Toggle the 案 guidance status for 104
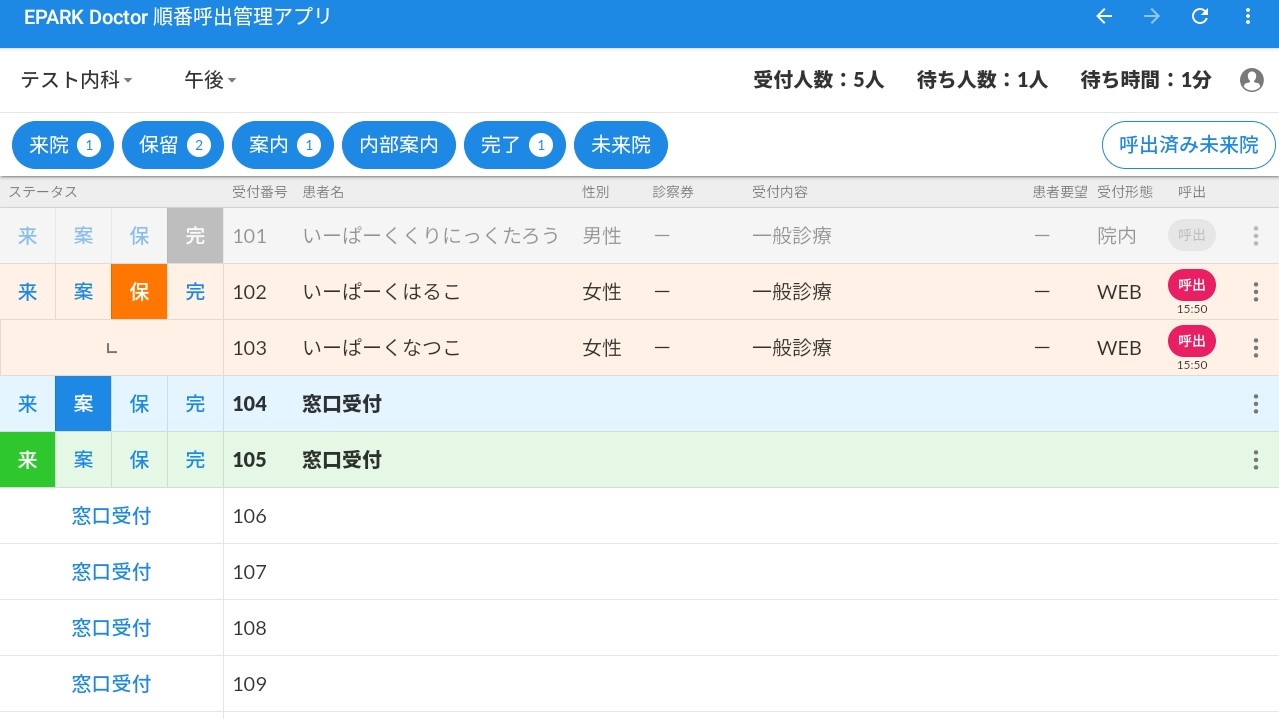Image resolution: width=1279 pixels, height=719 pixels. click(x=83, y=404)
